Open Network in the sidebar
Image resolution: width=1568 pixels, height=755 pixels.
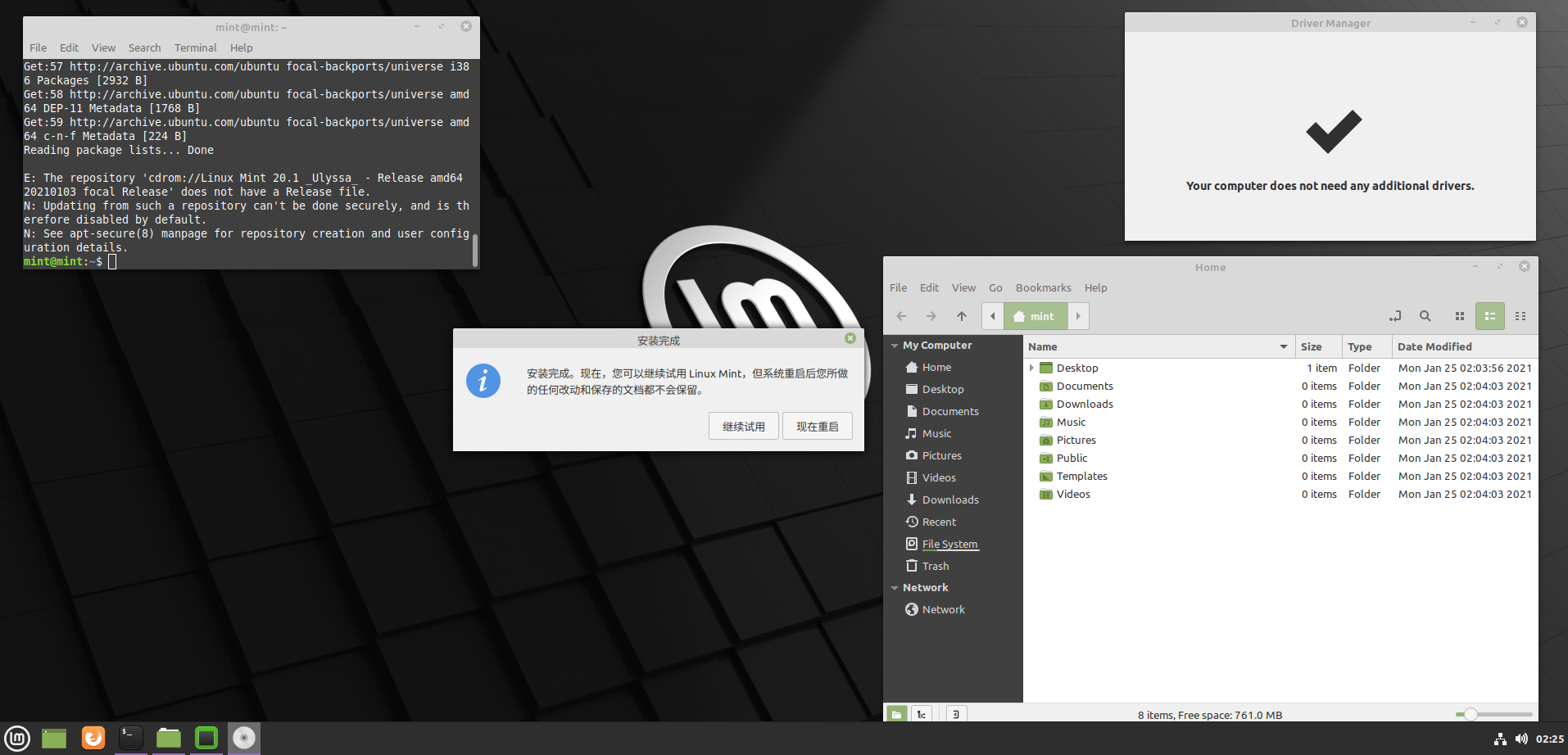pyautogui.click(x=943, y=609)
